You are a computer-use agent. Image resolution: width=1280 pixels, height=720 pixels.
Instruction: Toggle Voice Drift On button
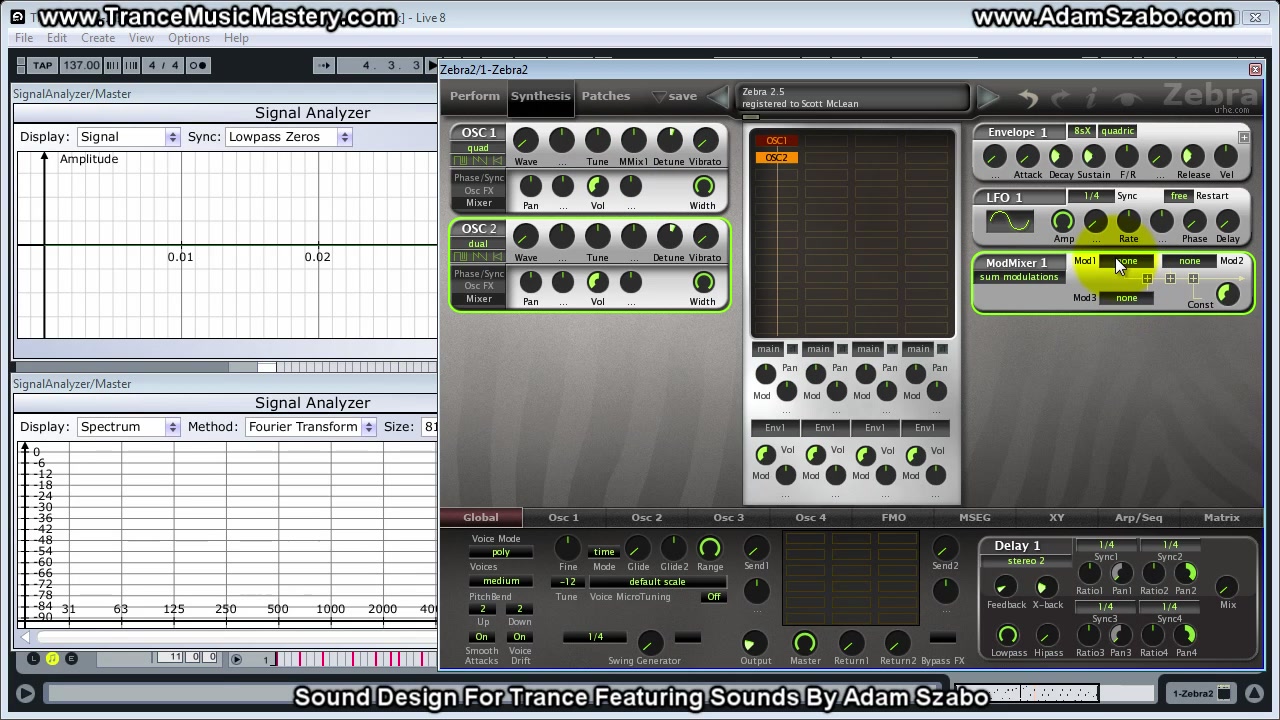point(519,637)
